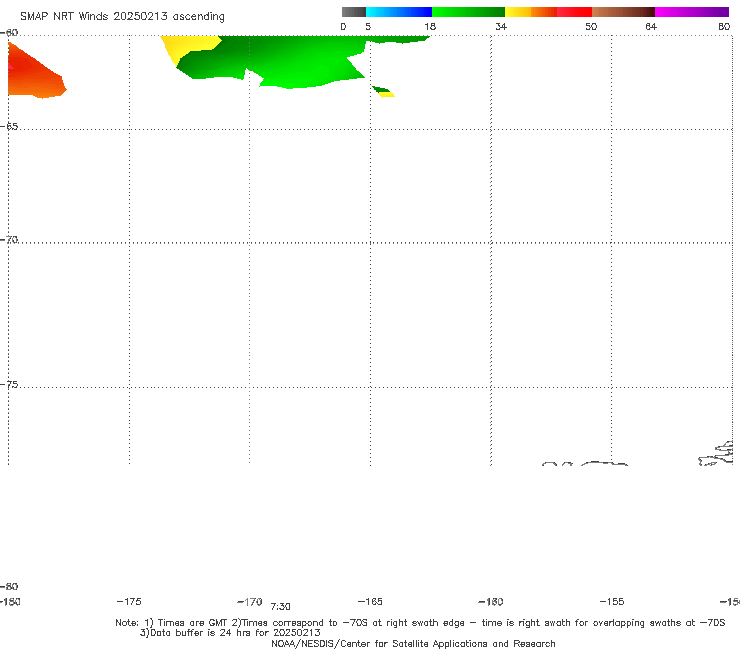This screenshot has height=650, width=740.
Task: Click the '-165' longitude axis label
Action: pyautogui.click(x=370, y=601)
